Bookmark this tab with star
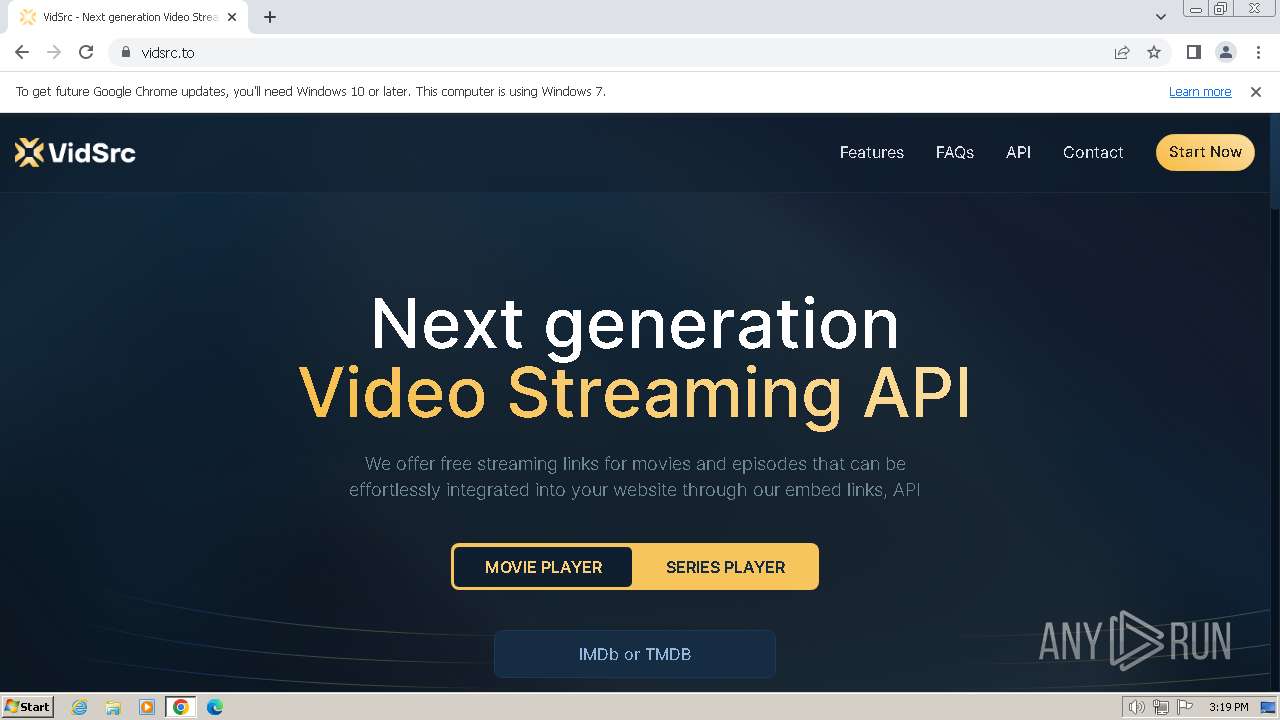Viewport: 1280px width, 720px height. click(1154, 52)
